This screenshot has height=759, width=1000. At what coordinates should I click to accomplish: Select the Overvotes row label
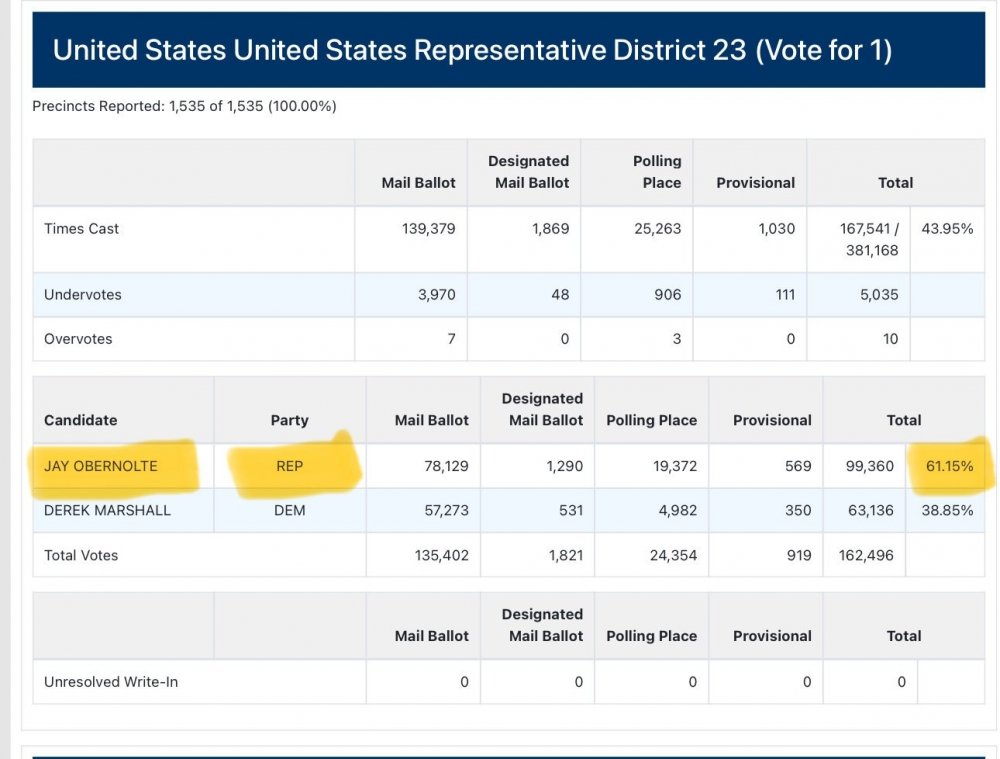pos(78,339)
